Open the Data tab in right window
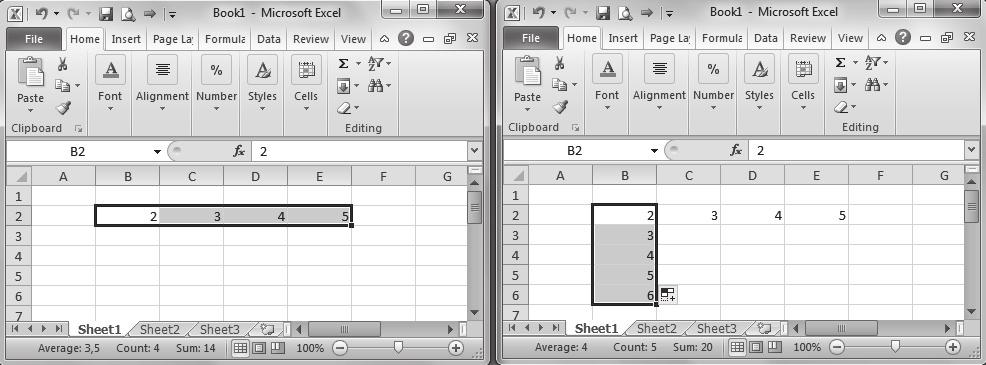This screenshot has height=365, width=986. click(766, 38)
